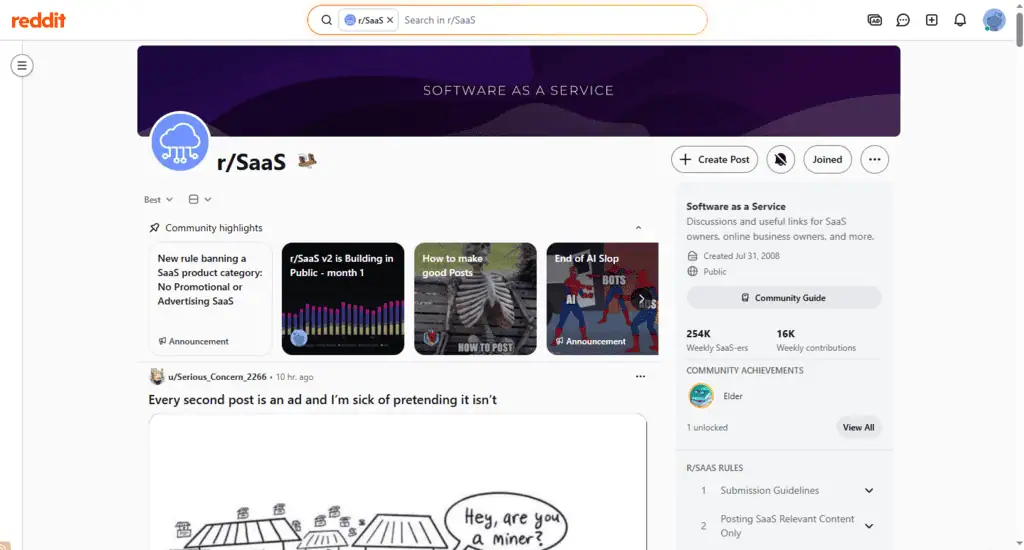Click the post author's avatar
This screenshot has width=1024, height=550.
pyautogui.click(x=157, y=376)
